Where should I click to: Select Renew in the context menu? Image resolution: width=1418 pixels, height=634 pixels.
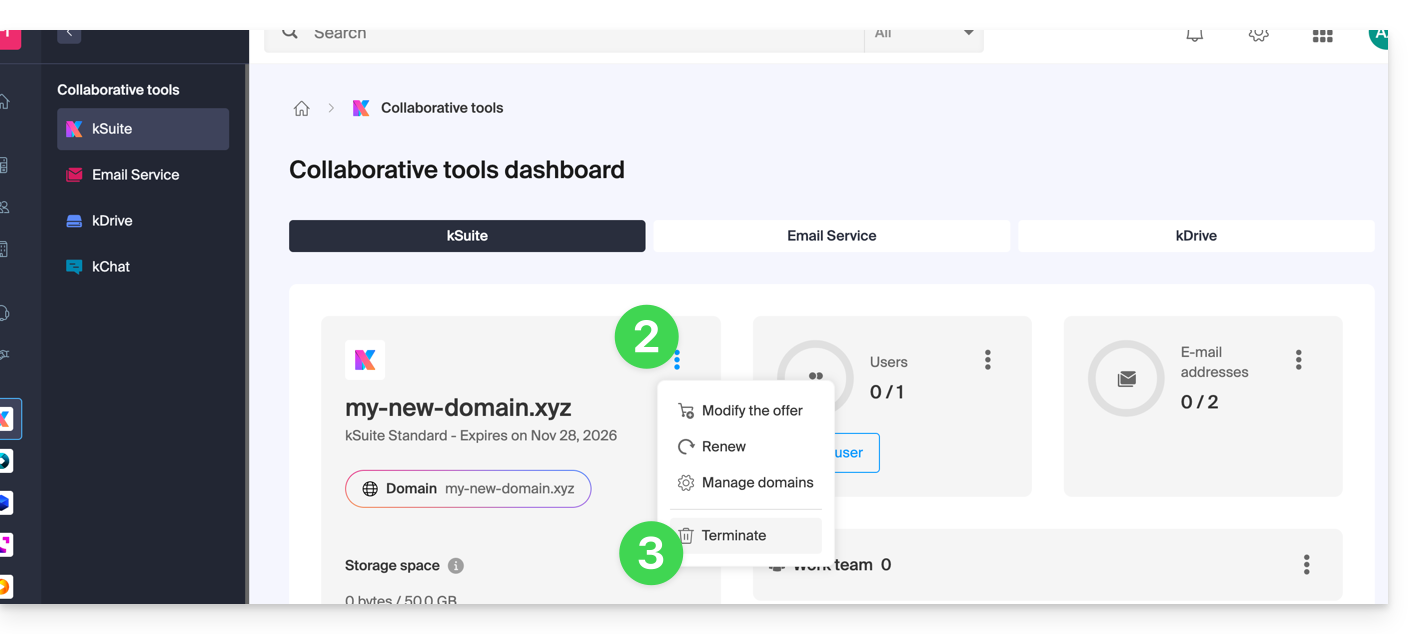point(723,447)
